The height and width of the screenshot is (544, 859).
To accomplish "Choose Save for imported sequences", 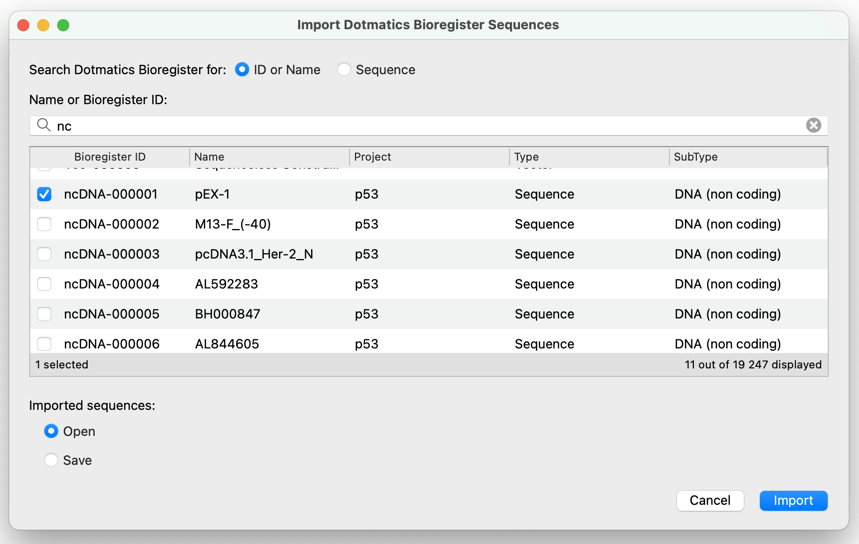I will 51,460.
